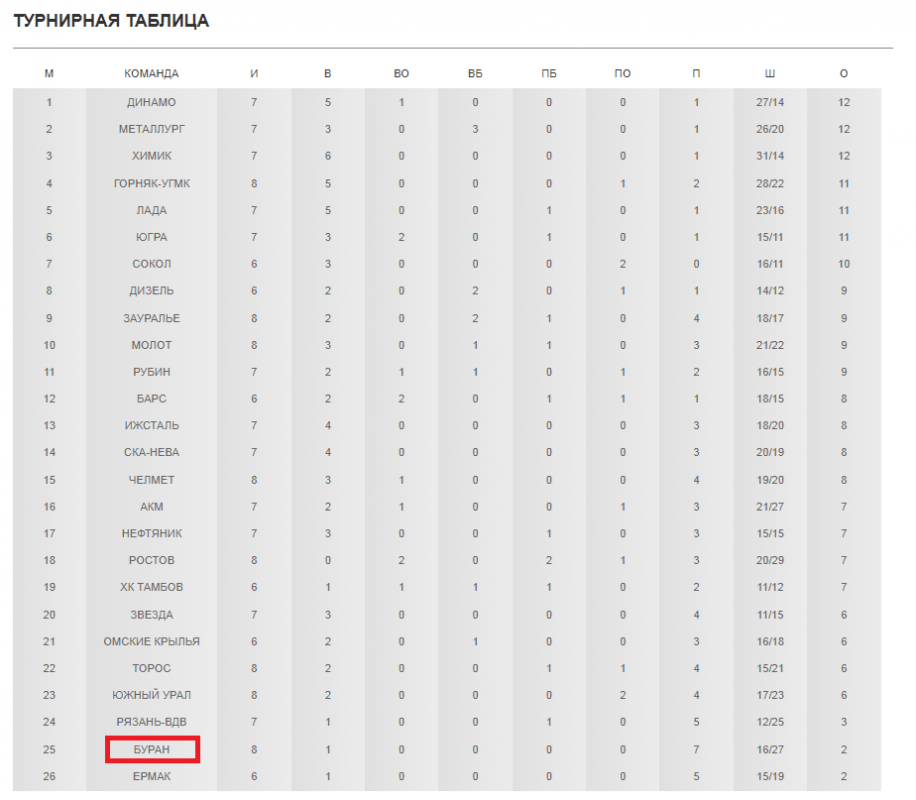Click the И games column header
The height and width of the screenshot is (800, 916).
click(x=254, y=74)
